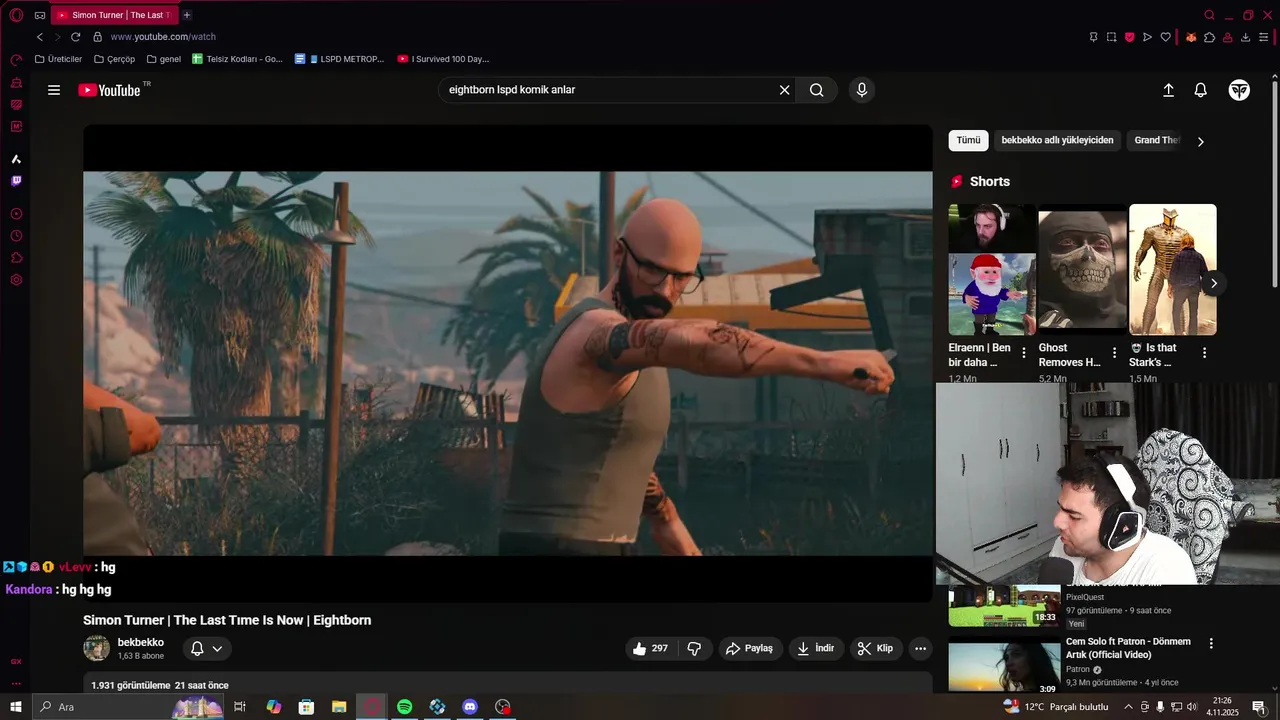Open the PixelQuest video thumbnail
The width and height of the screenshot is (1280, 720).
pos(1004,606)
